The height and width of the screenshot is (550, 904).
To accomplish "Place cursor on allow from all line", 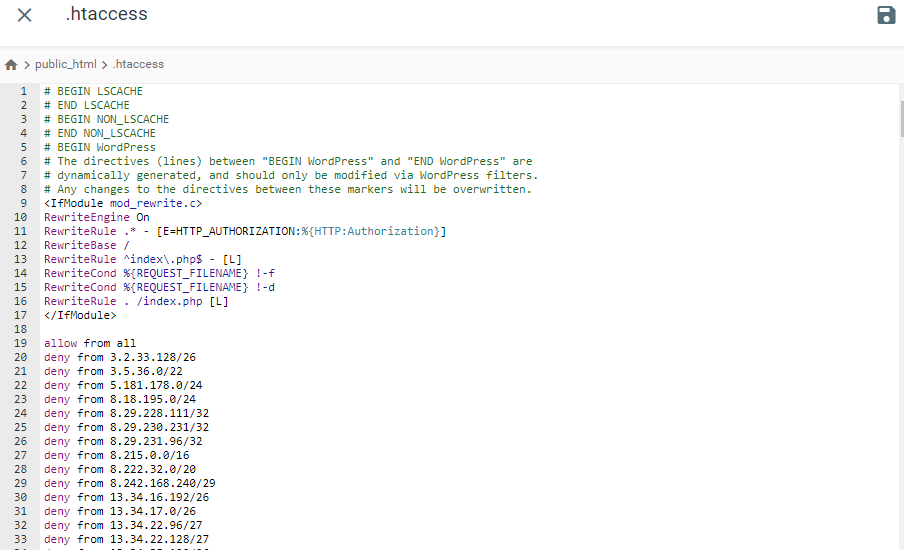I will coord(90,343).
